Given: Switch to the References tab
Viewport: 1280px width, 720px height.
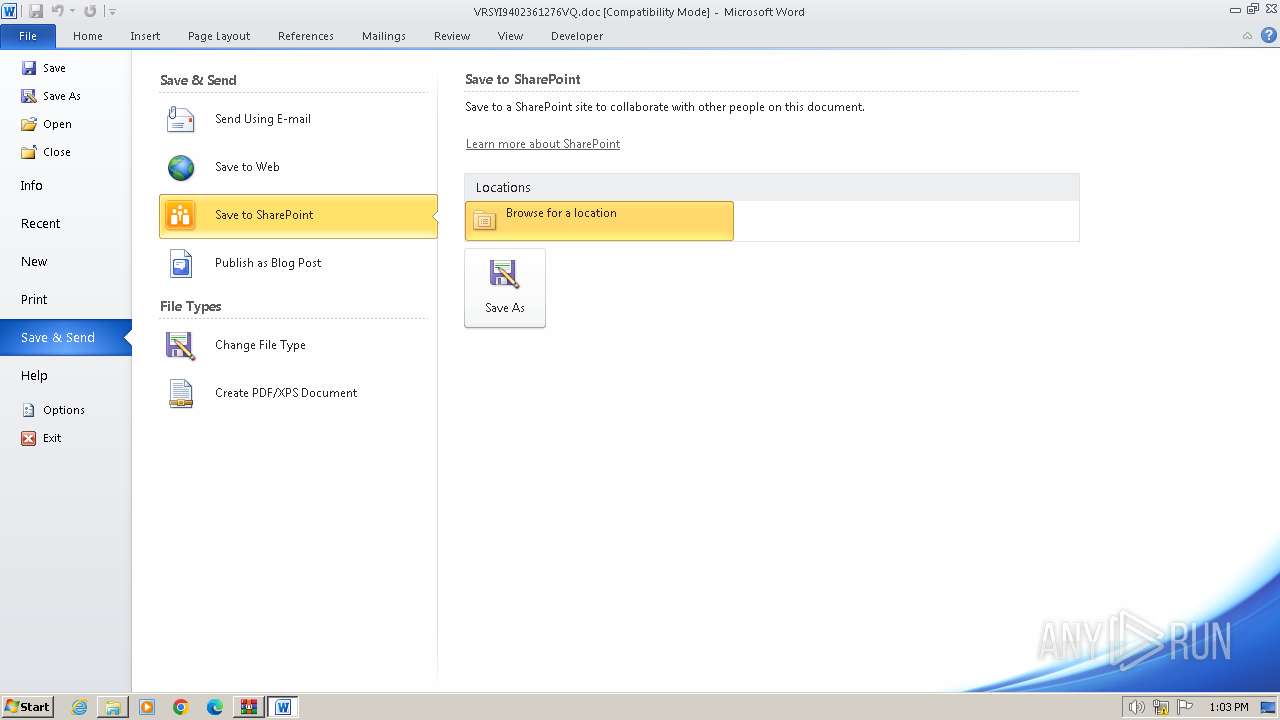Looking at the screenshot, I should (x=306, y=36).
